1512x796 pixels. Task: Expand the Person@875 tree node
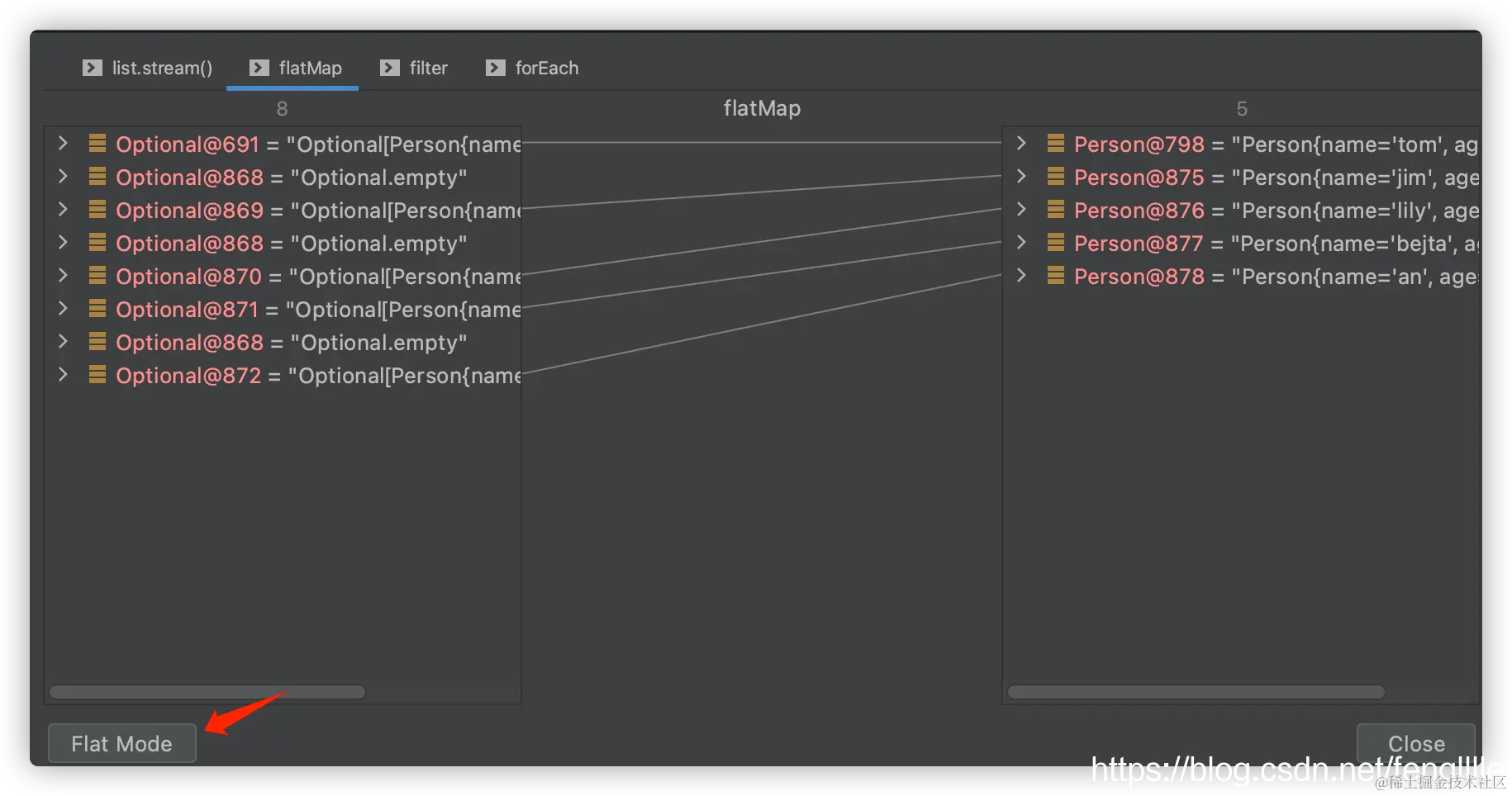click(1021, 177)
